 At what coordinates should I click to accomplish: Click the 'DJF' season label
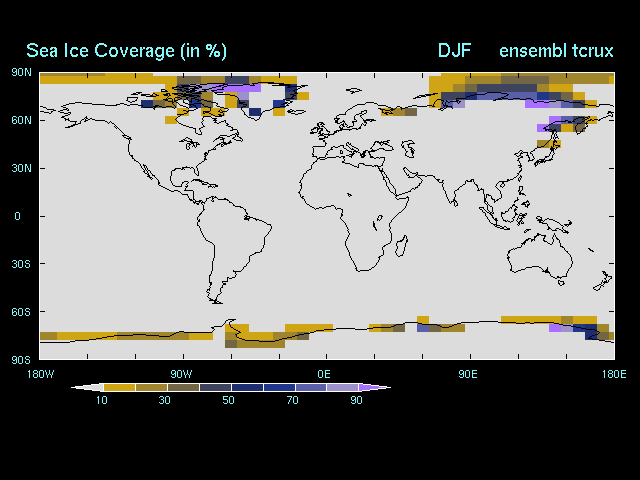pos(454,51)
